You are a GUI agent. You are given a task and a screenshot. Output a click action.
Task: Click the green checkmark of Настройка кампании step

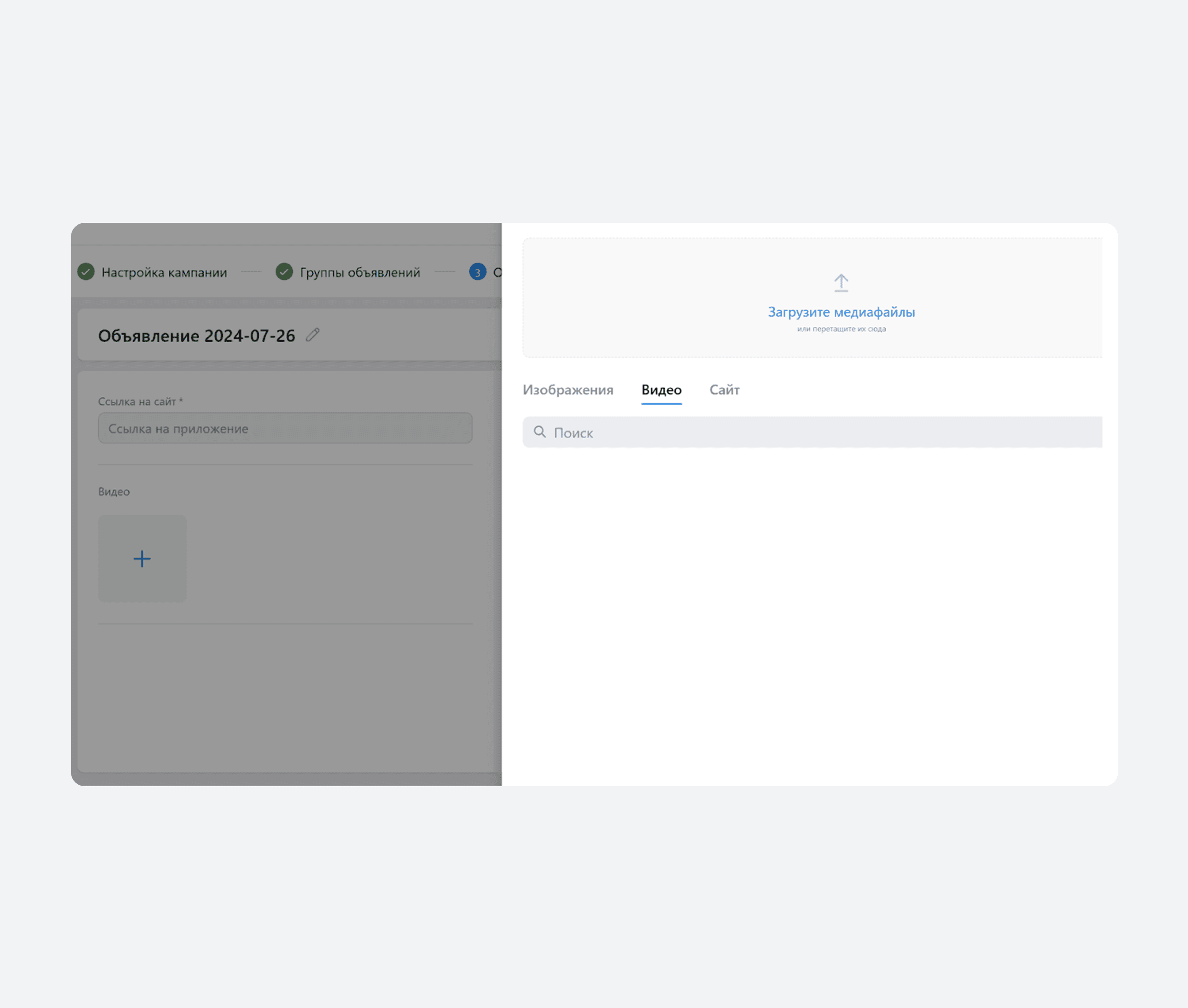point(86,272)
